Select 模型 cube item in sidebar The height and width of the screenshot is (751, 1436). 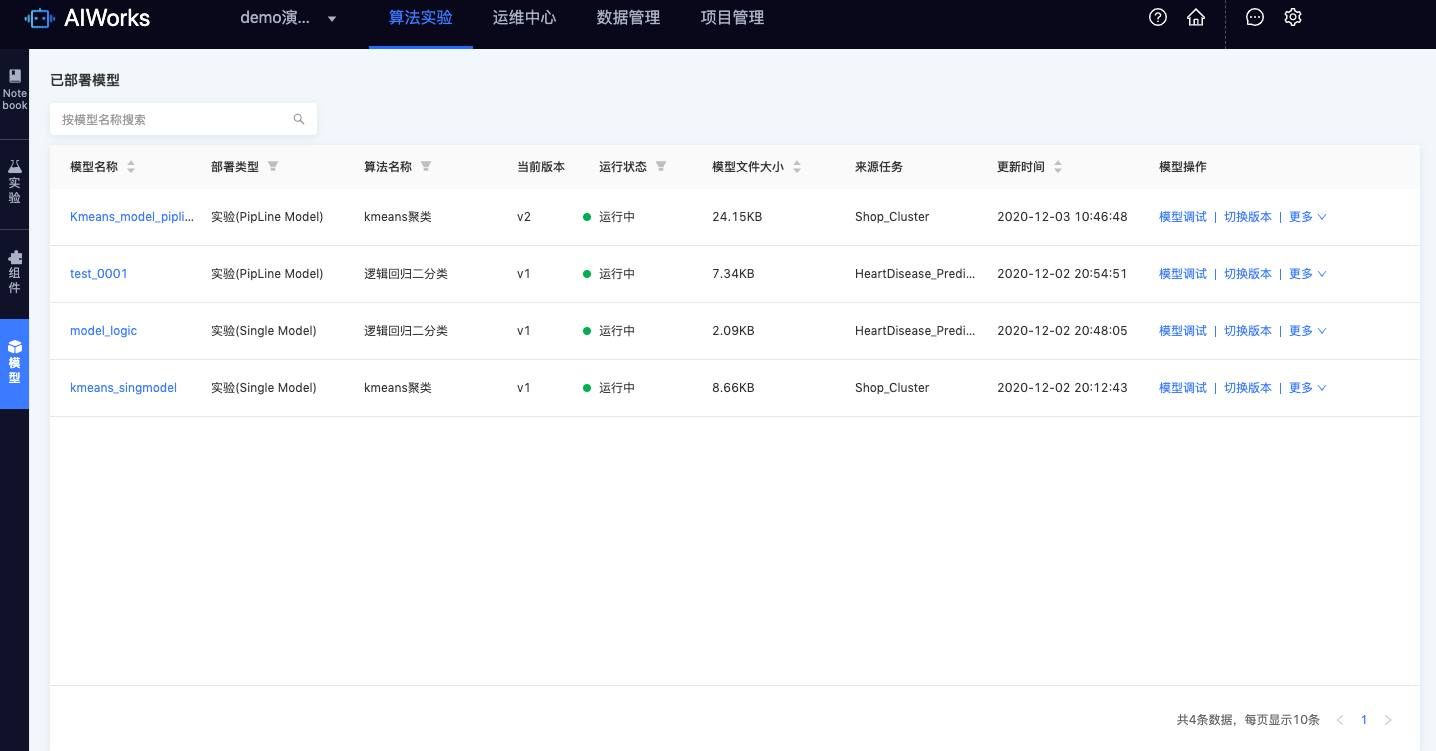pos(14,363)
